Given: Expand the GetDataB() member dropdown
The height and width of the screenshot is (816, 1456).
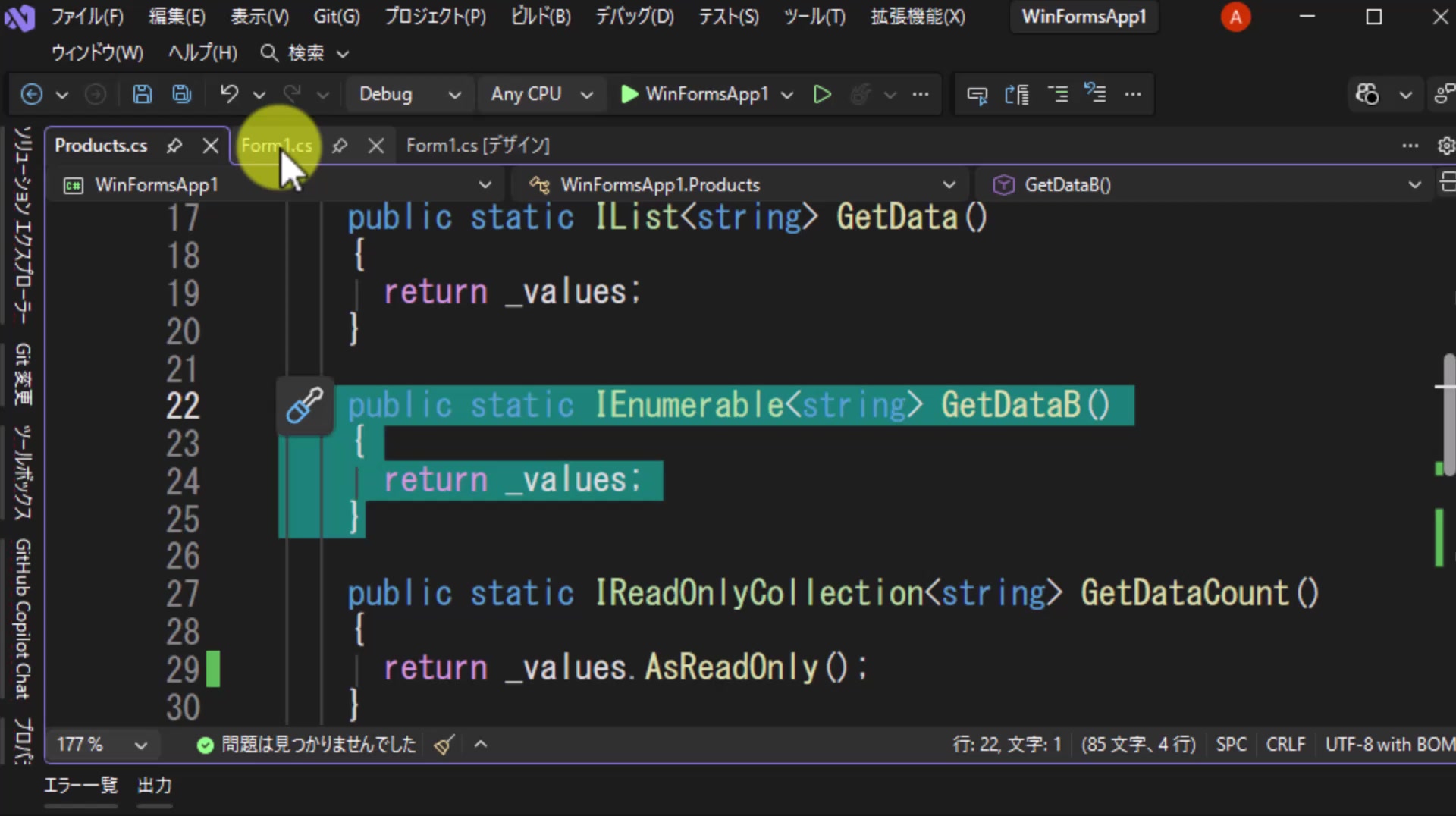Looking at the screenshot, I should 1206,185.
